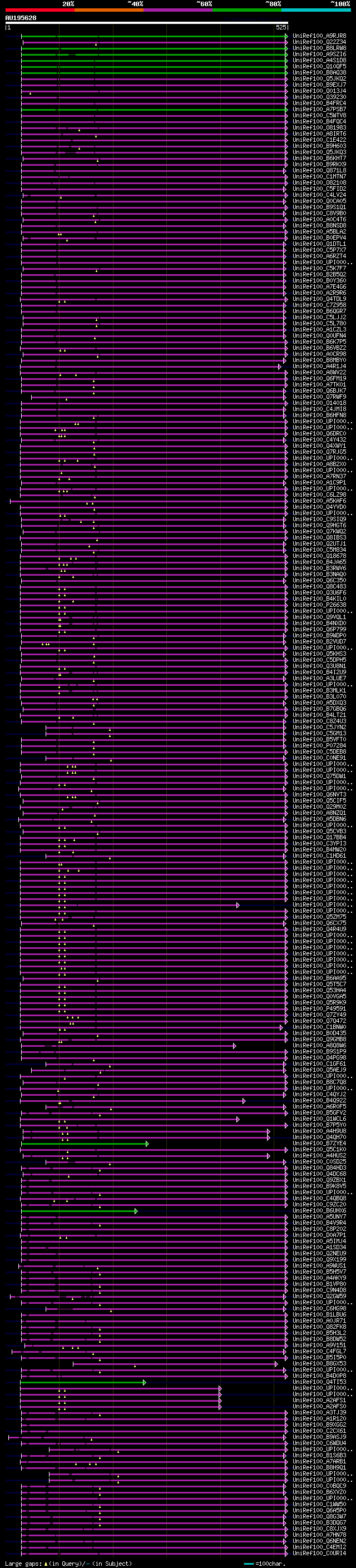356x1568 pixels.
Task: Open hit UniRef100_A9SZI6
Action: point(319,54)
